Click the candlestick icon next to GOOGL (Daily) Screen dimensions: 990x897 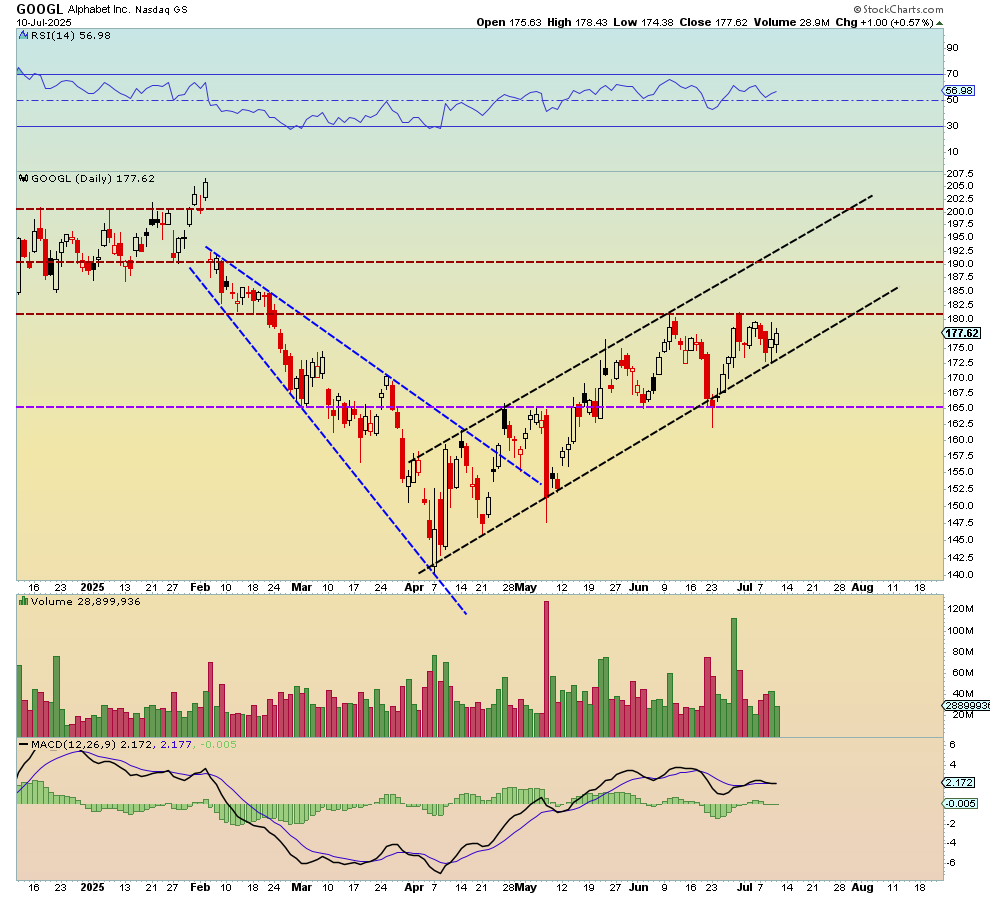click(24, 179)
